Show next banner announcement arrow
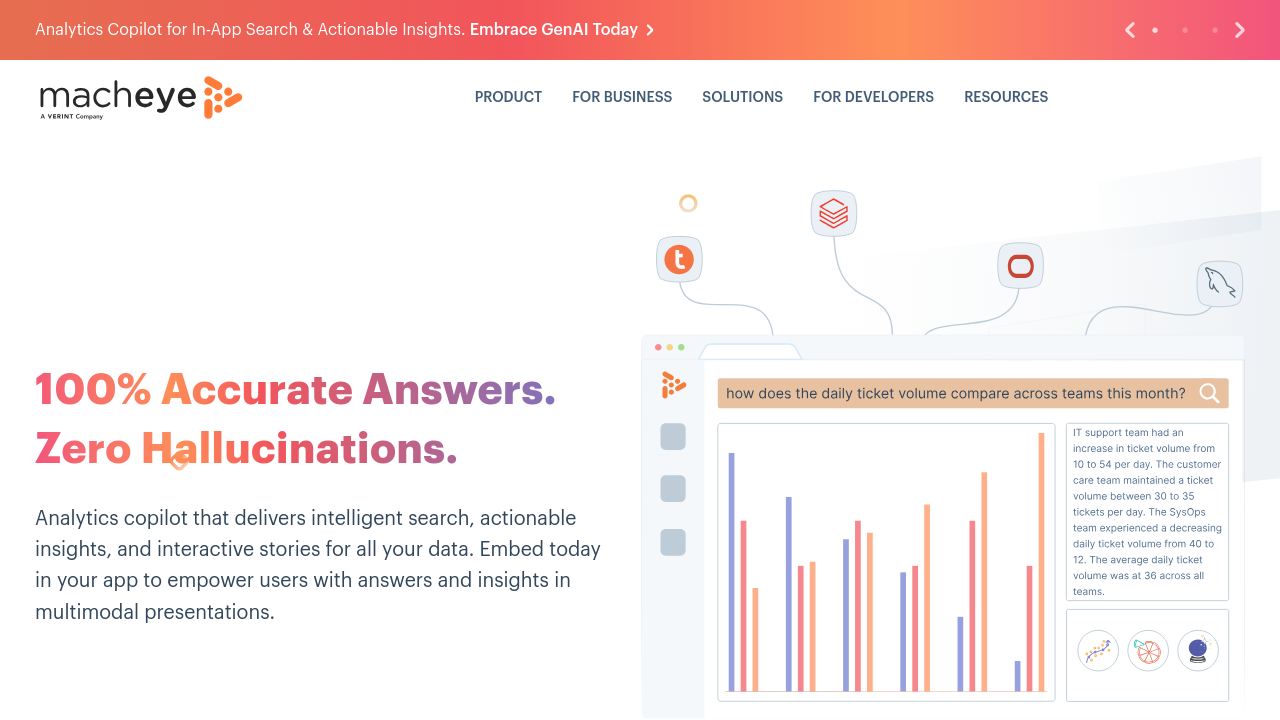 [x=1240, y=30]
